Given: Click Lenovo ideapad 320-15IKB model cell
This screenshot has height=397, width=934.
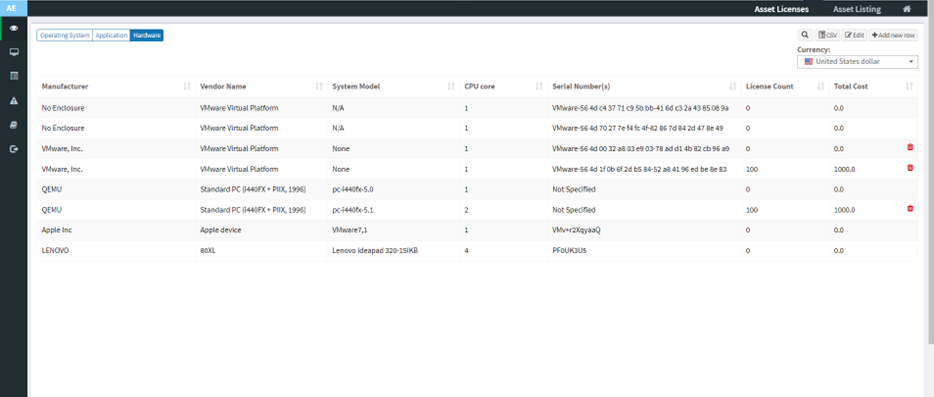Looking at the screenshot, I should click(393, 250).
